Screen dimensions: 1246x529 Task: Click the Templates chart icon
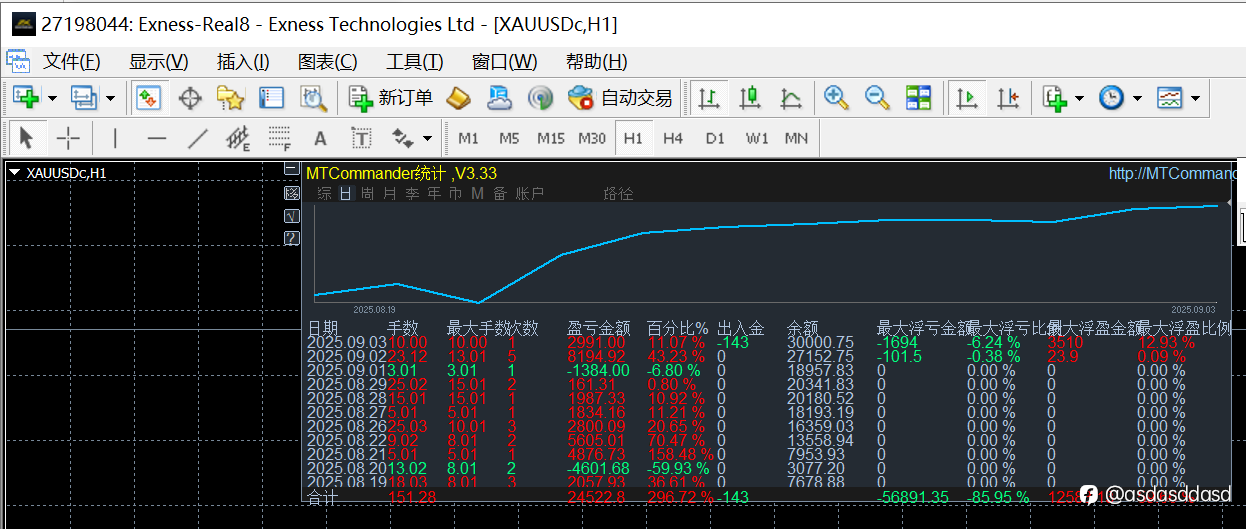(x=1169, y=98)
